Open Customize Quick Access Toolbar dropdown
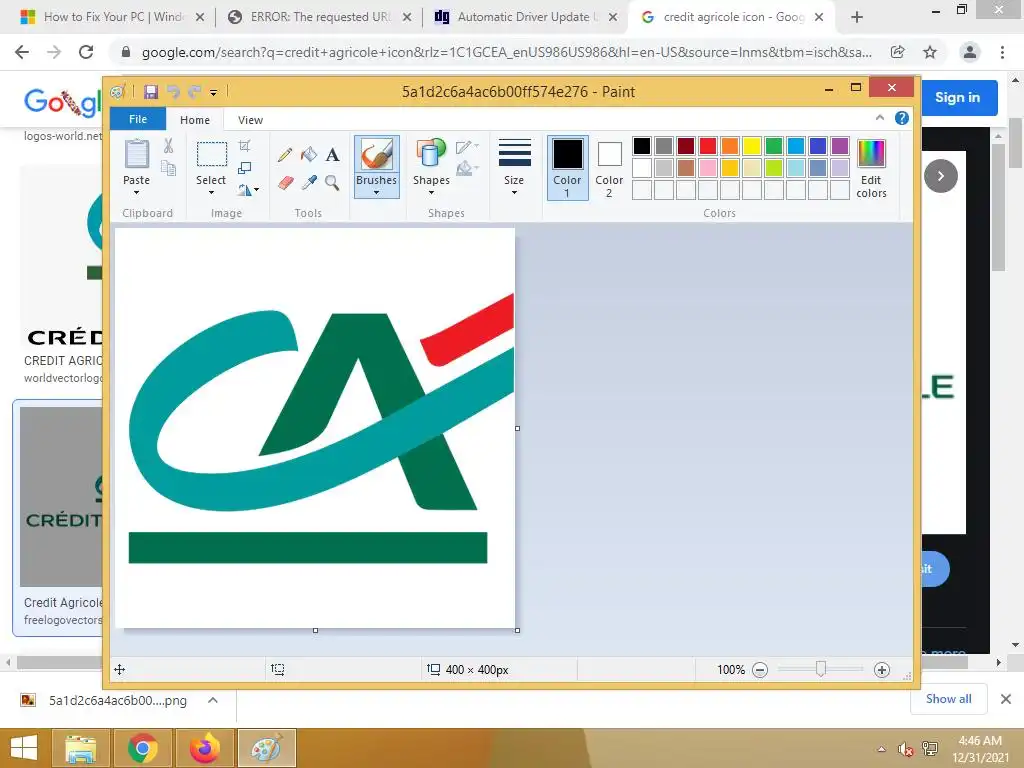1024x768 pixels. tap(214, 93)
